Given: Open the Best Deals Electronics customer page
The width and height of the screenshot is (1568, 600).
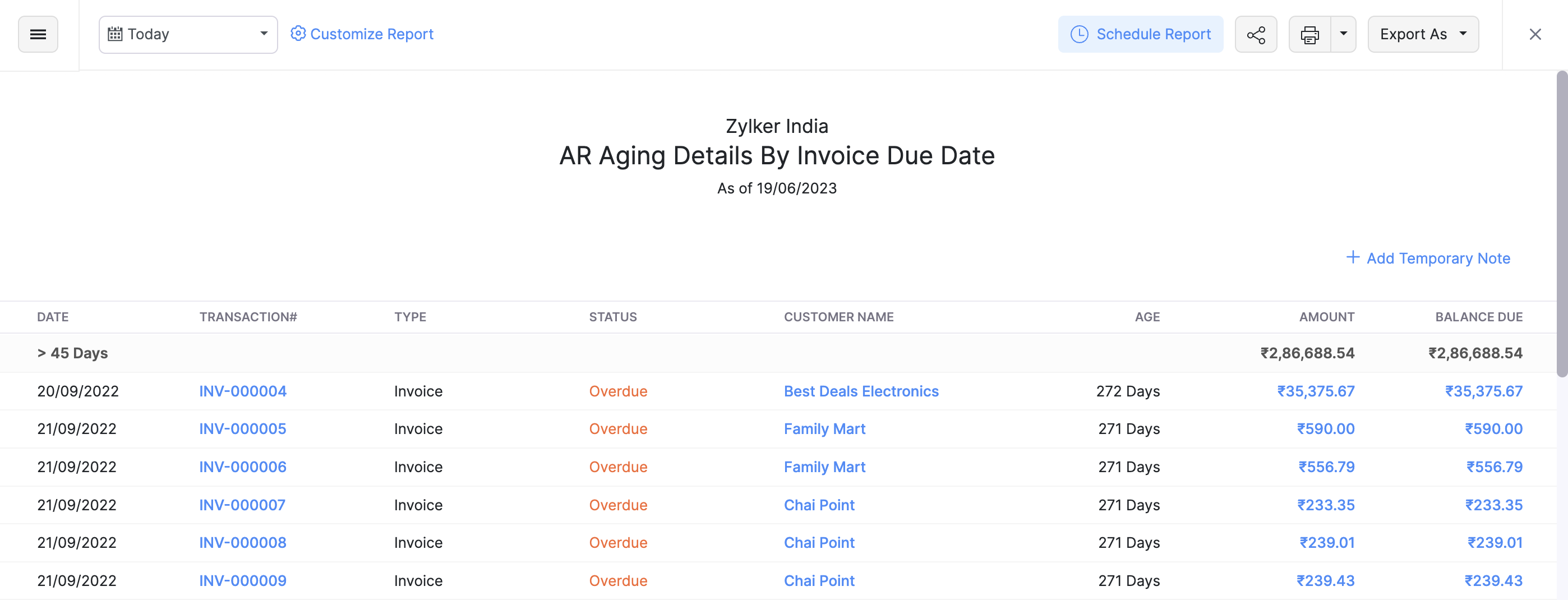Looking at the screenshot, I should coord(861,391).
